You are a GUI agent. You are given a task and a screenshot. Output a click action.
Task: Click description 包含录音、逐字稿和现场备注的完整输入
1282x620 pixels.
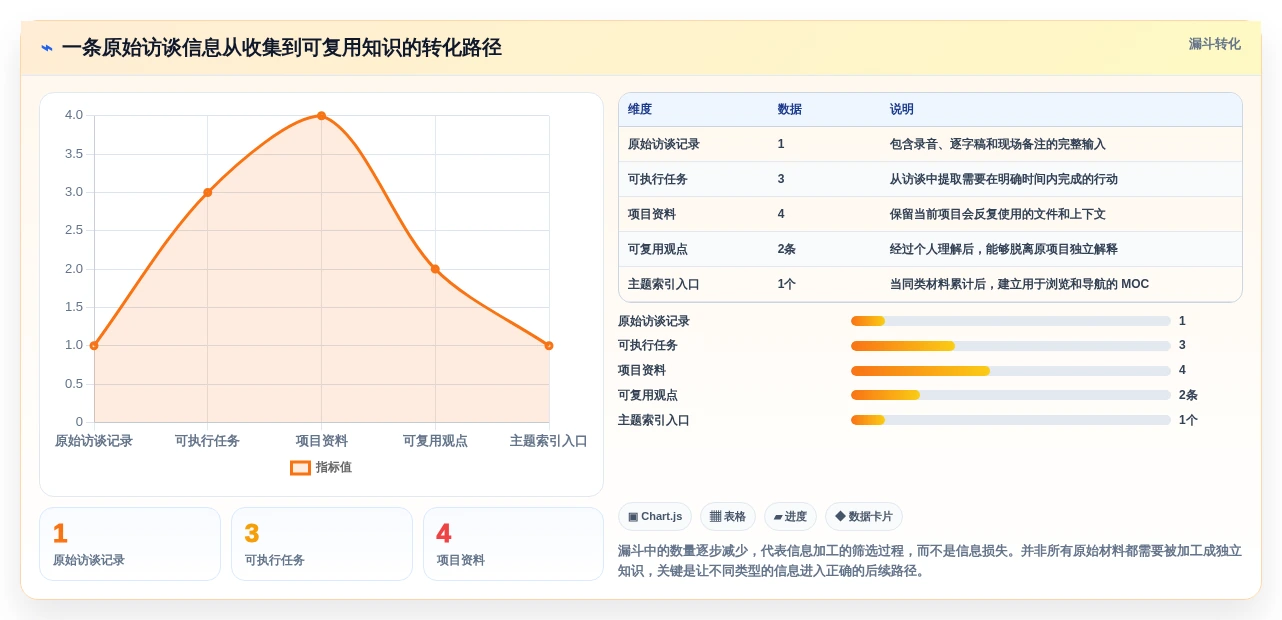998,144
